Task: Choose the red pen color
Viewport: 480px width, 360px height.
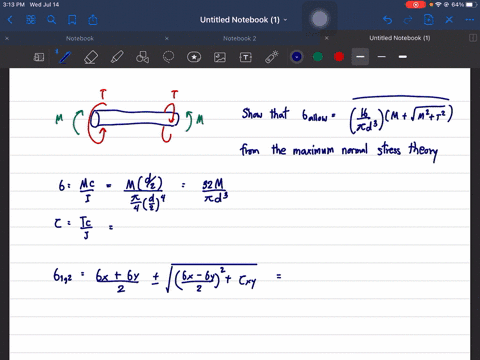Action: [339, 57]
